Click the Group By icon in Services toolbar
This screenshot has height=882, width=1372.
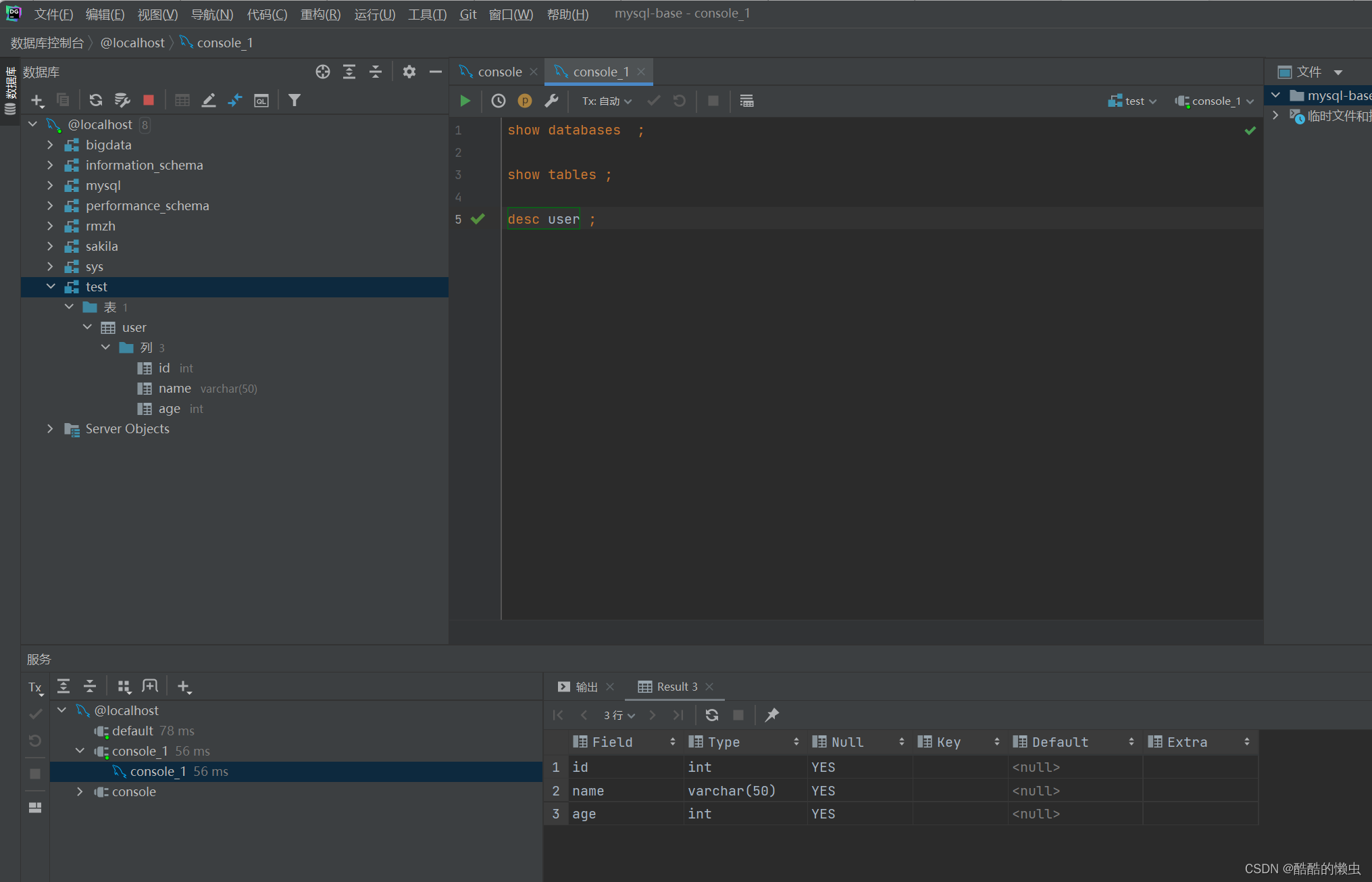coord(124,687)
